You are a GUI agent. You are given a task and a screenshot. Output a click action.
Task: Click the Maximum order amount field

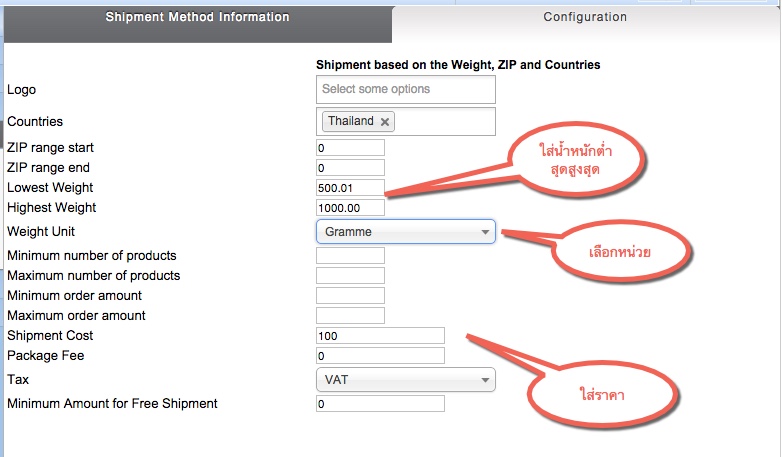350,315
